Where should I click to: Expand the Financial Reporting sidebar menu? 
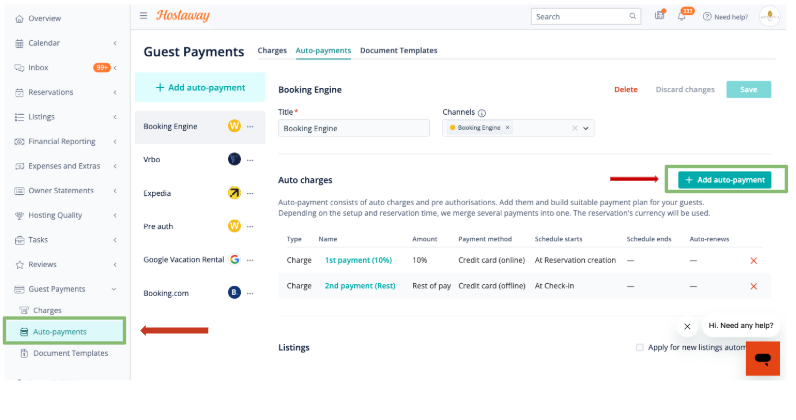coord(115,142)
